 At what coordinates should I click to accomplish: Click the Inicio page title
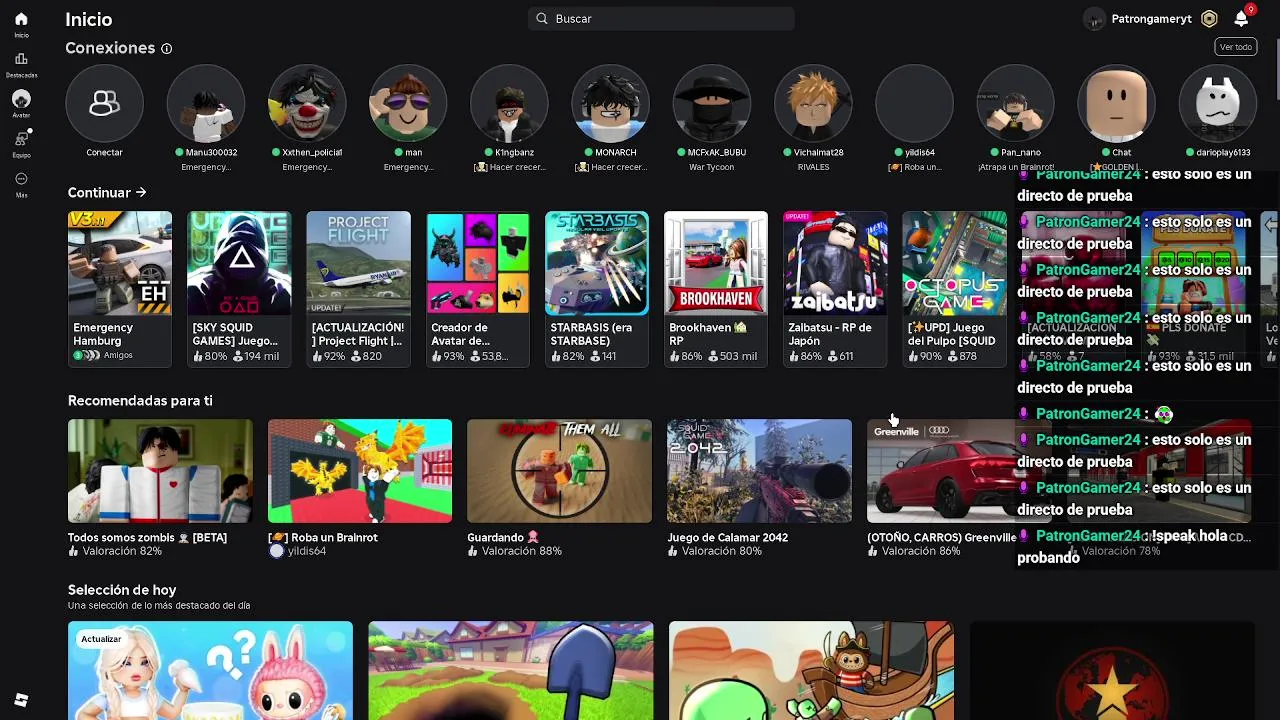[x=88, y=19]
